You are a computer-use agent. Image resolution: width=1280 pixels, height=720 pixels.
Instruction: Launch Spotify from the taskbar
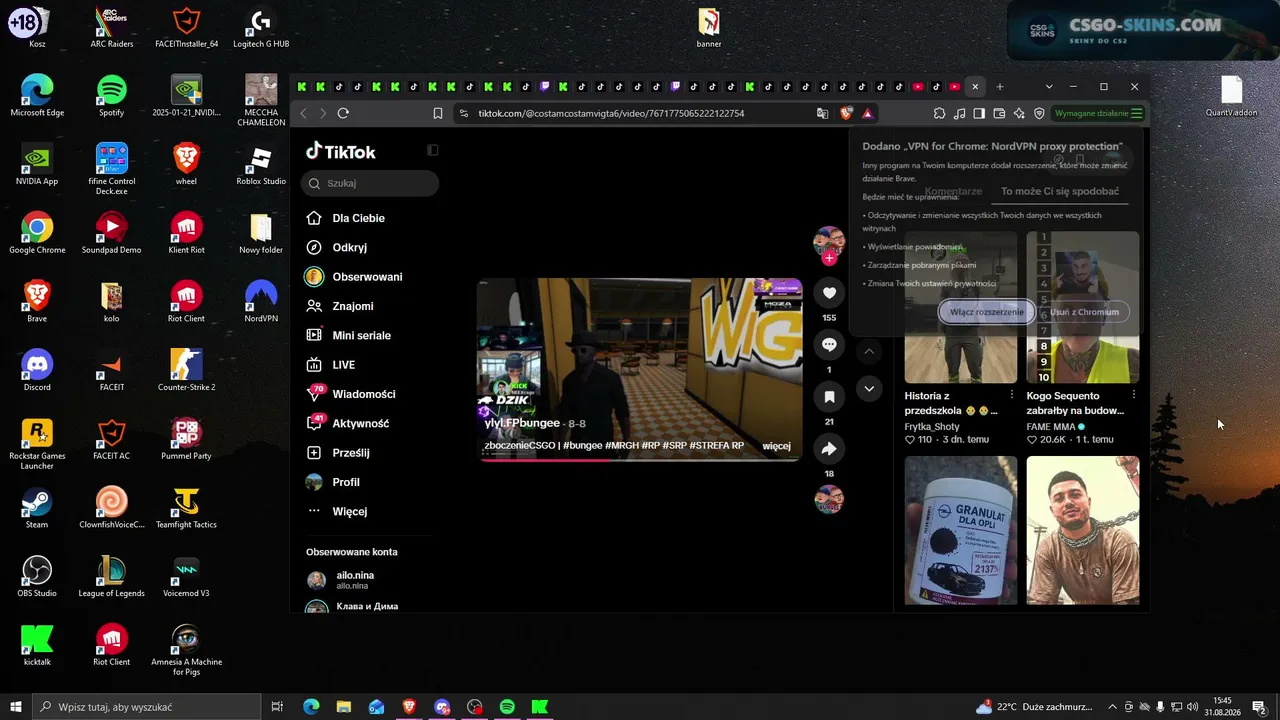[x=507, y=707]
